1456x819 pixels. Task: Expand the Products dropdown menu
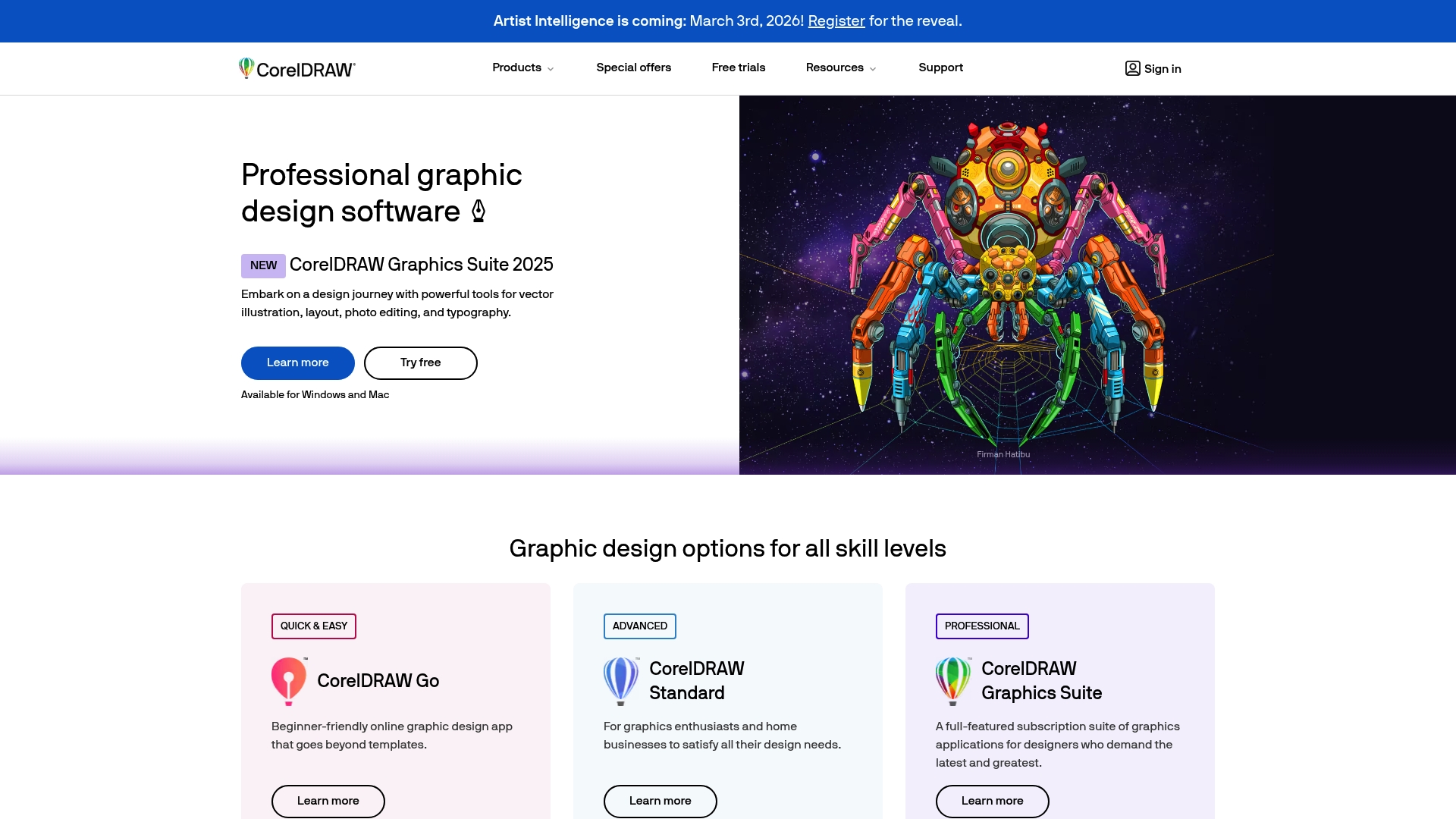coord(522,67)
